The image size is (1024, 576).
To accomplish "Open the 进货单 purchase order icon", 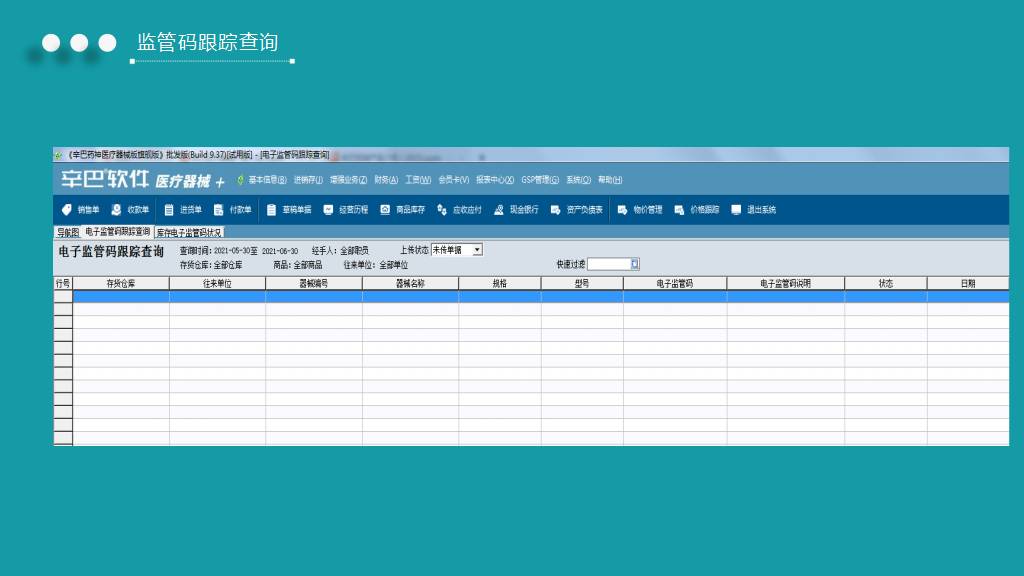I will pos(168,210).
